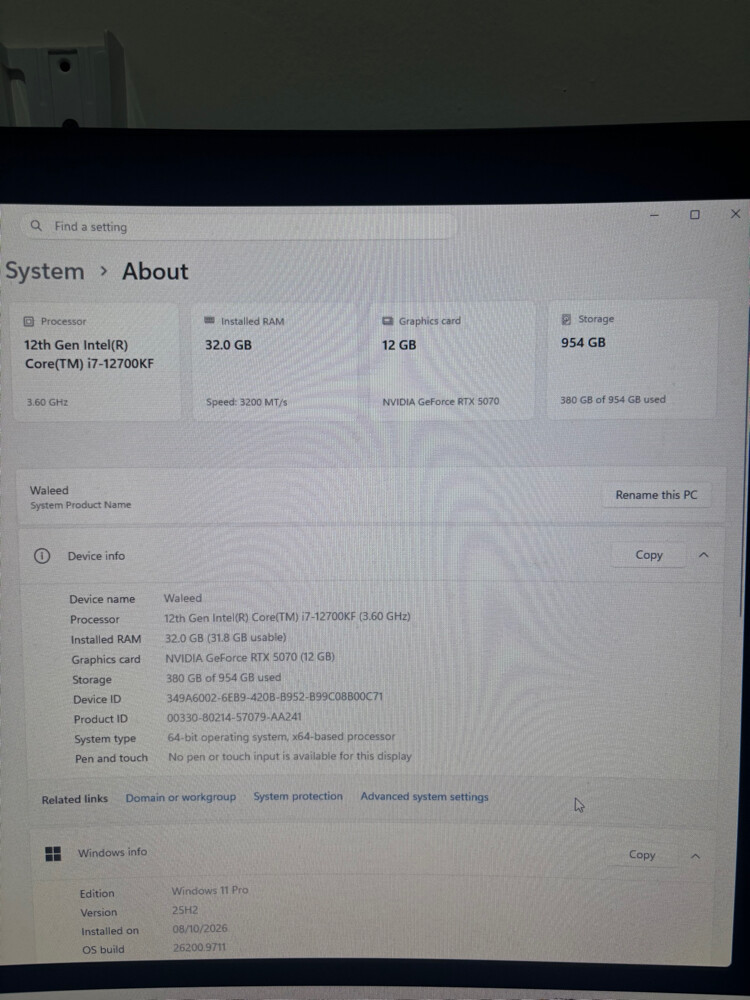The image size is (750, 1000).
Task: Select the OS build value 26200.9711
Action: click(200, 948)
